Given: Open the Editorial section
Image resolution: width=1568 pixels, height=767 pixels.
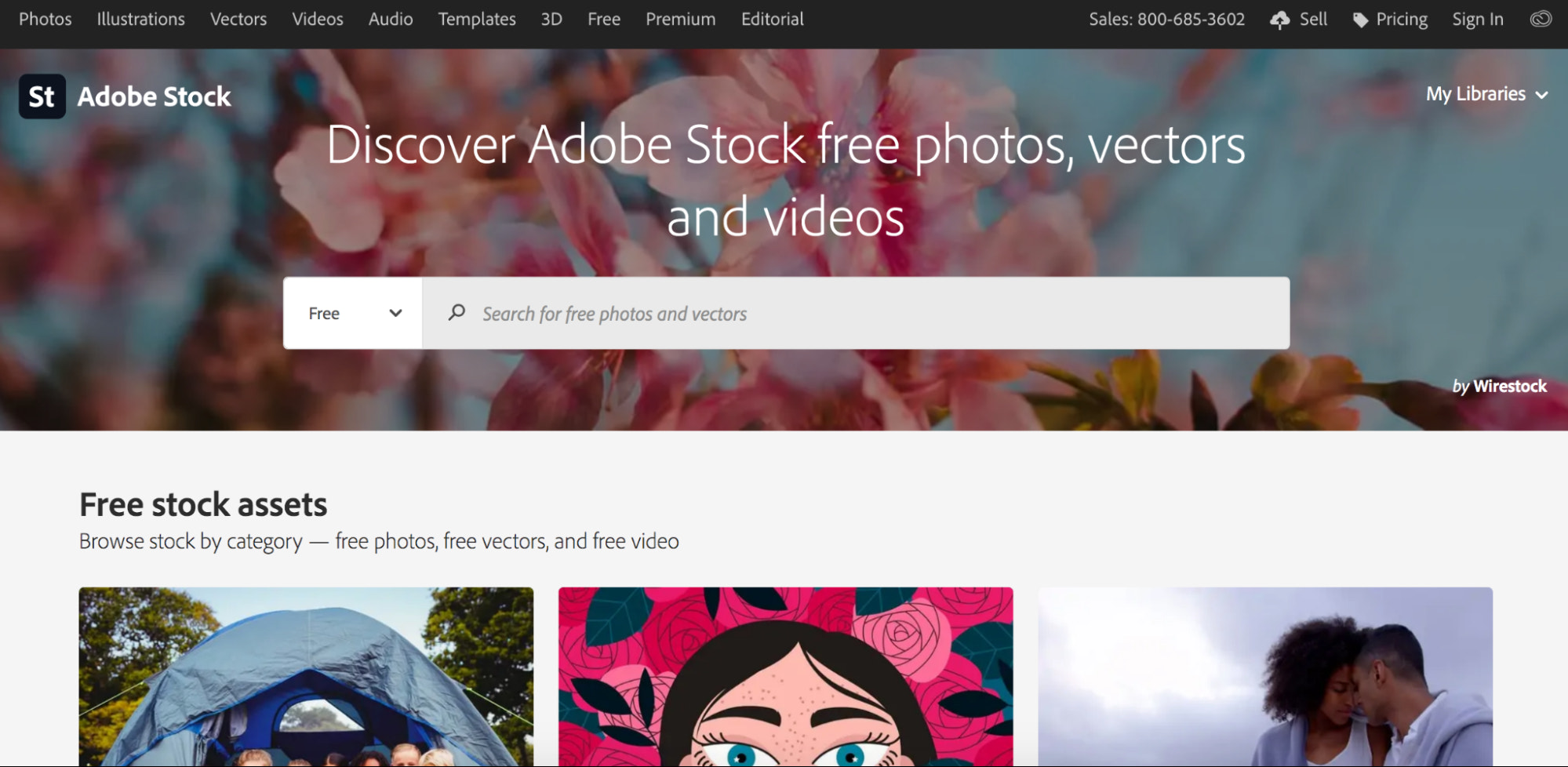Looking at the screenshot, I should 772,19.
